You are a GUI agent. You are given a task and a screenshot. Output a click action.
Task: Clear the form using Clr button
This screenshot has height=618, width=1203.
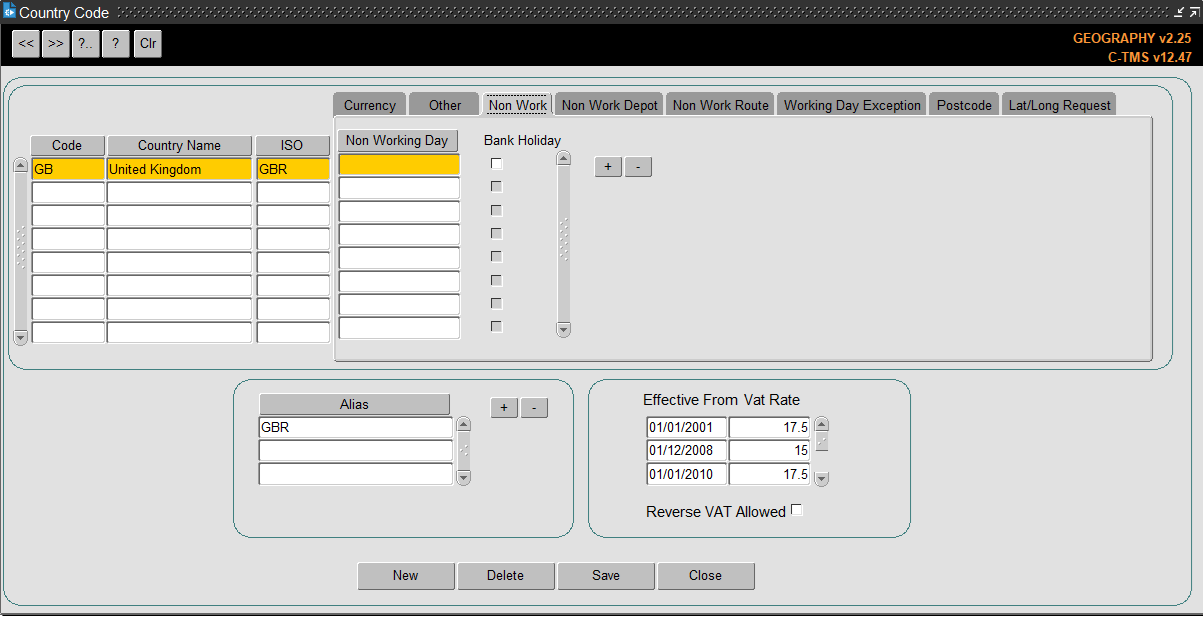(148, 44)
